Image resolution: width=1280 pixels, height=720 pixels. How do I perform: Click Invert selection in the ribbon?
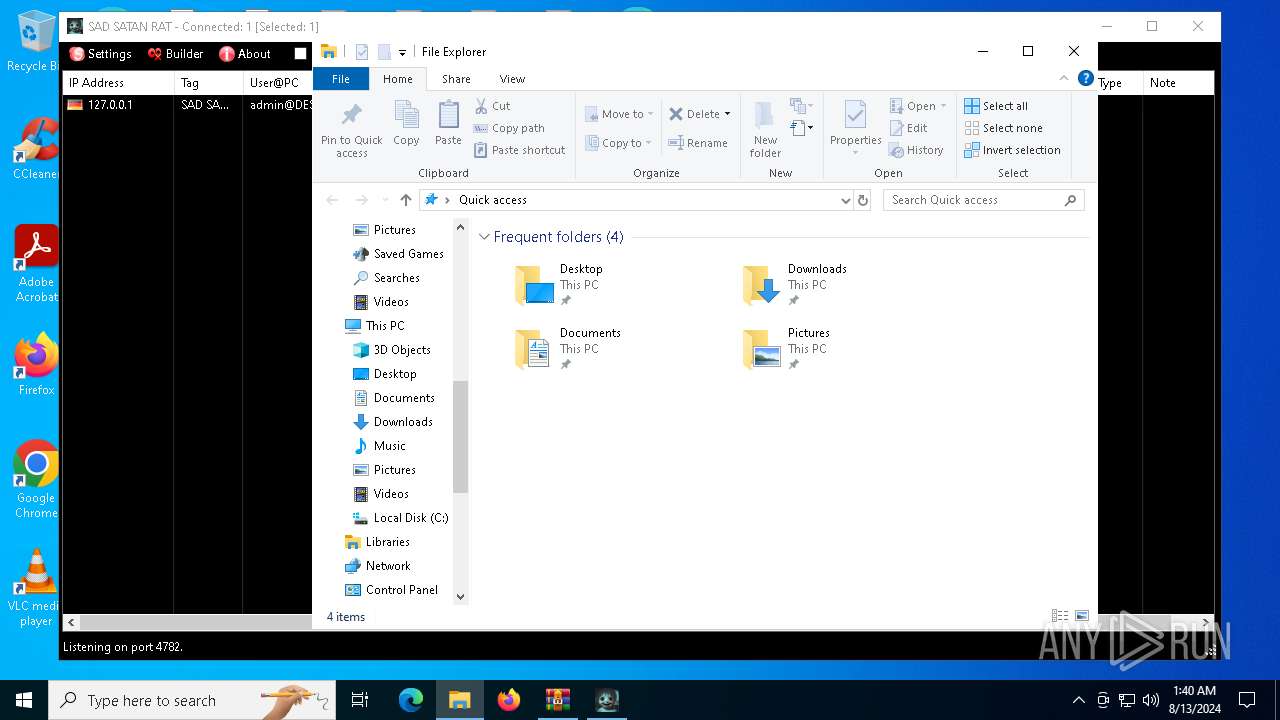[x=1012, y=150]
